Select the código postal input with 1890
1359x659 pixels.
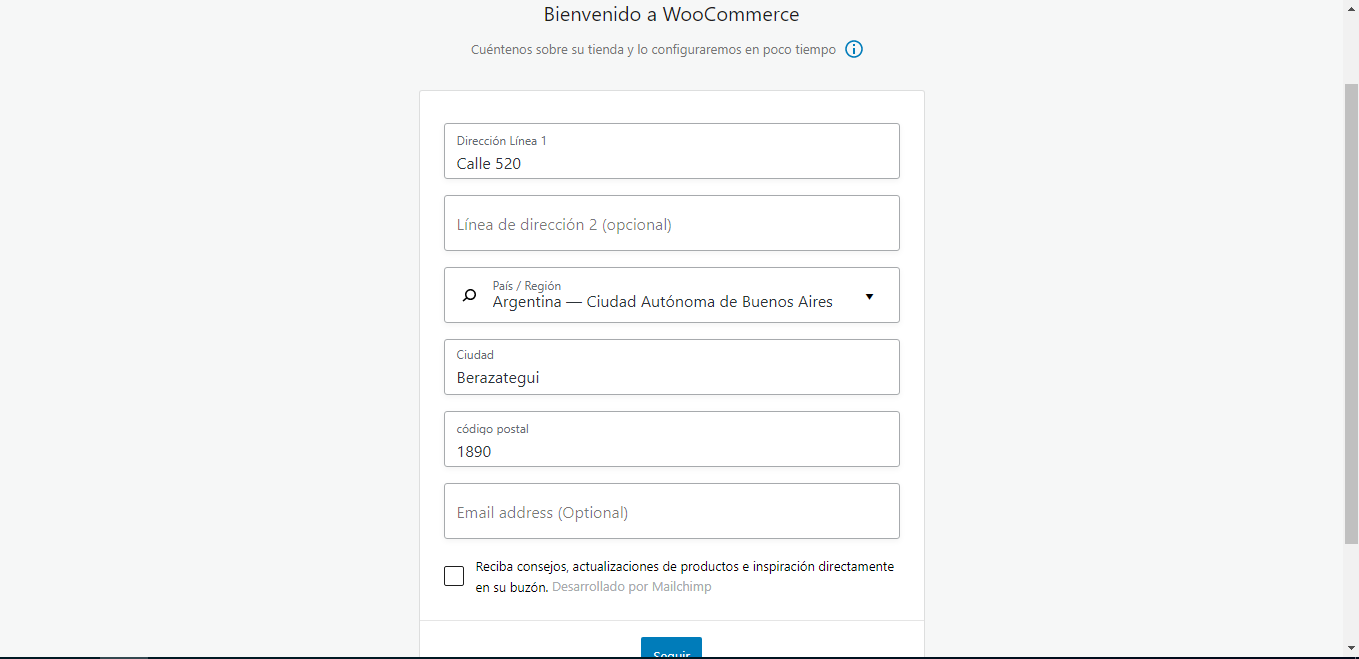(x=671, y=451)
